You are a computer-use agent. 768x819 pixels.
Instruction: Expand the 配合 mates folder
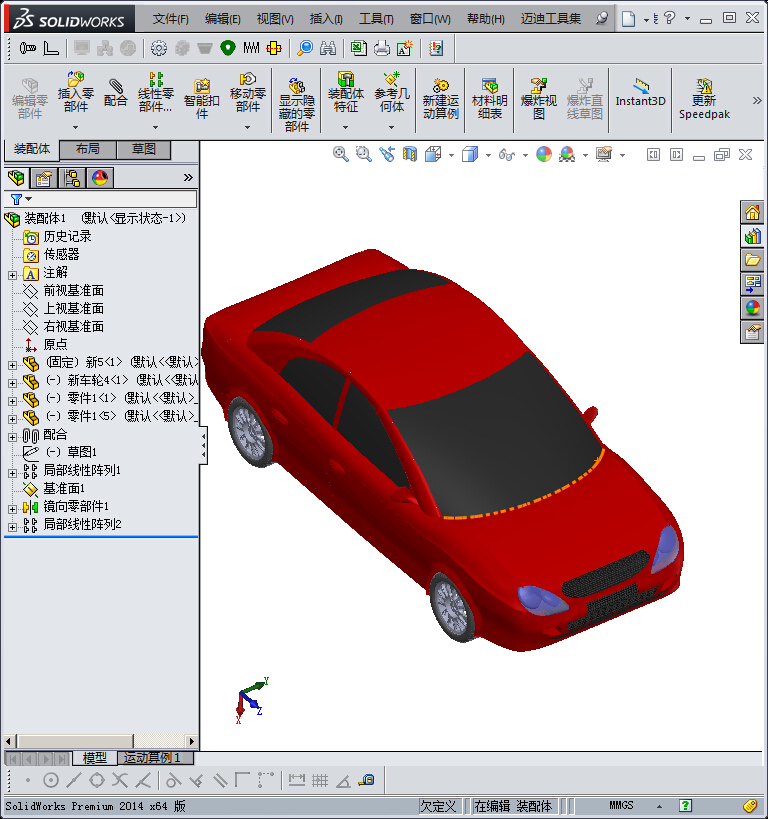pyautogui.click(x=13, y=437)
